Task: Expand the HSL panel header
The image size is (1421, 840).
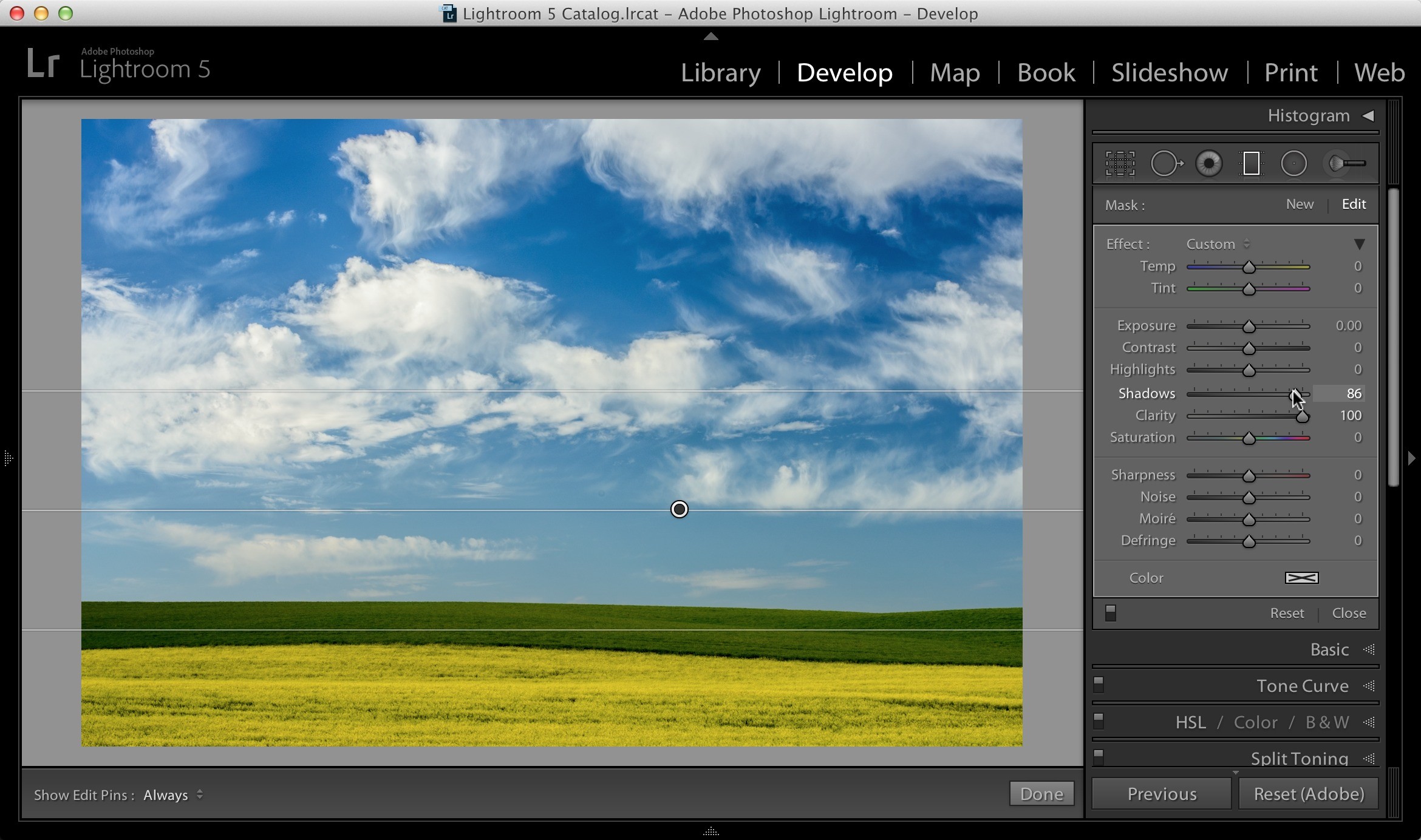Action: [x=1190, y=722]
